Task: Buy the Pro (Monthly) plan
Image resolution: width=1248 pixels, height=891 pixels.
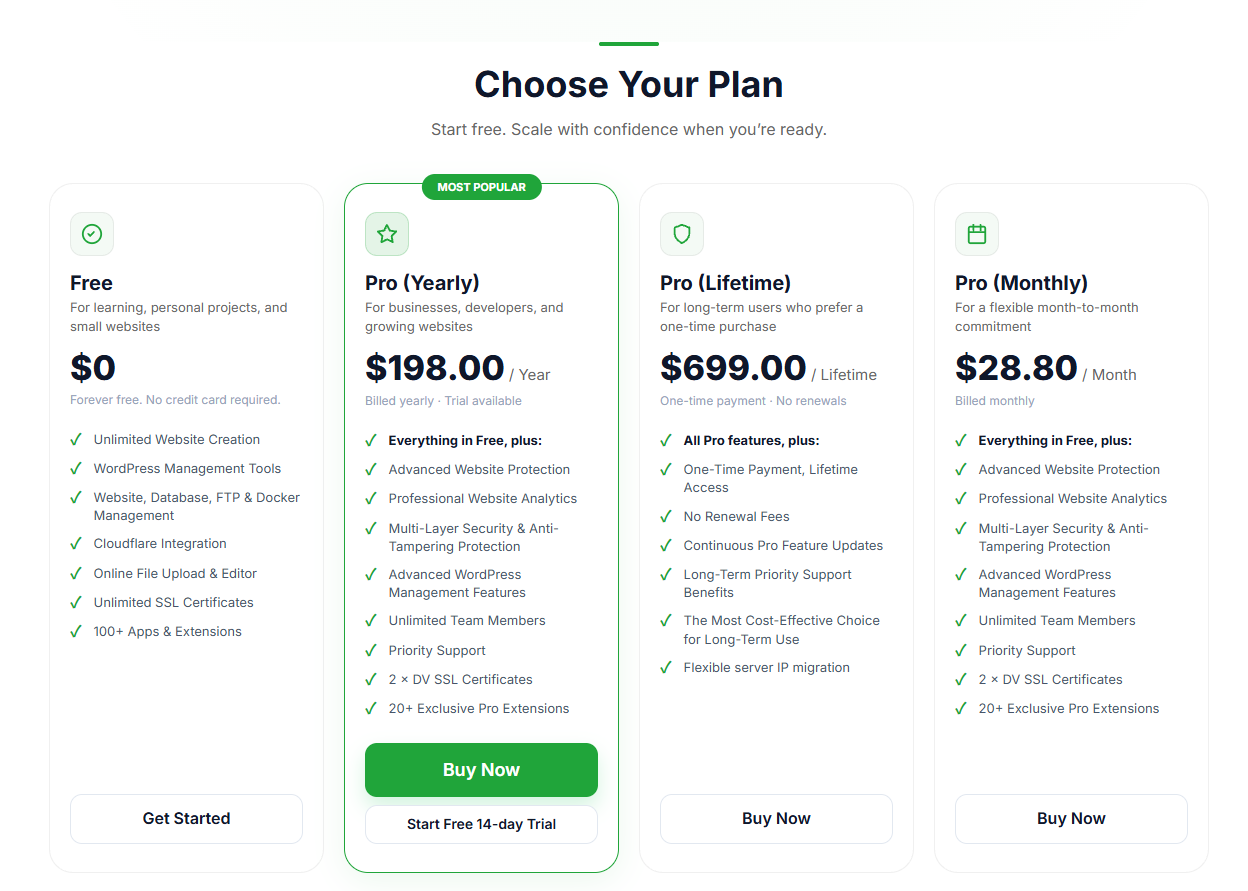Action: [x=1071, y=819]
